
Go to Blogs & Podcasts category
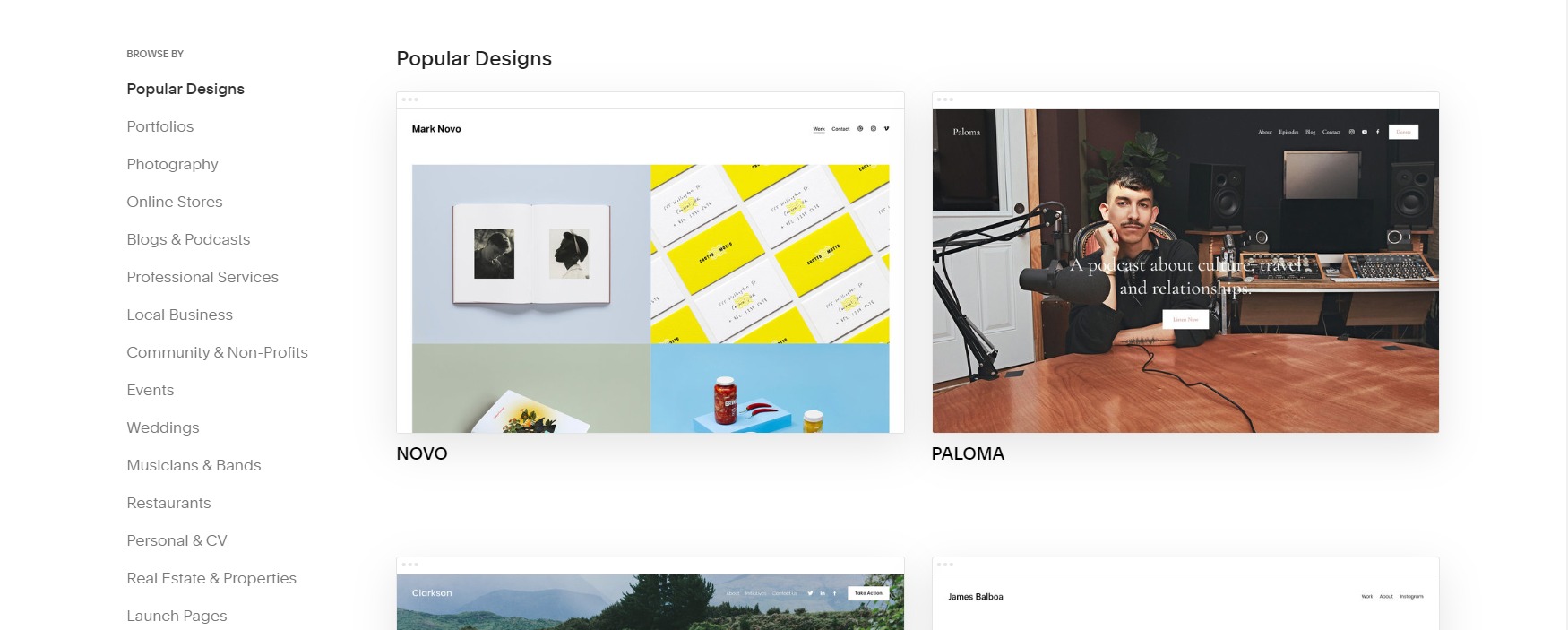pyautogui.click(x=188, y=239)
